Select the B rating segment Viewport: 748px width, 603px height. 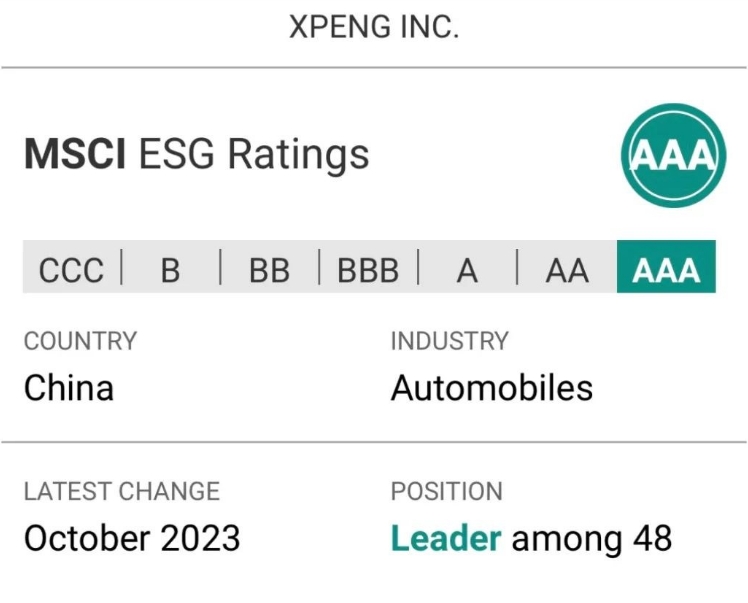point(171,267)
